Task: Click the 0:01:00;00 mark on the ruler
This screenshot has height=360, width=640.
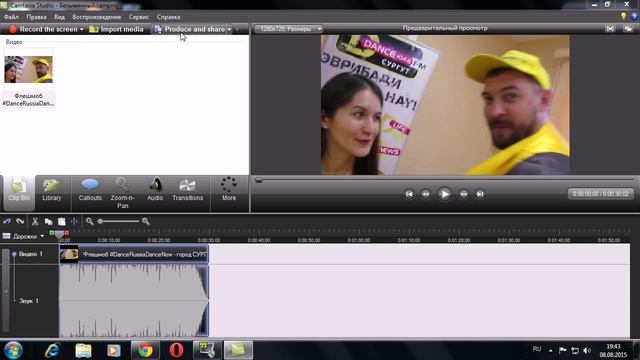Action: click(359, 240)
